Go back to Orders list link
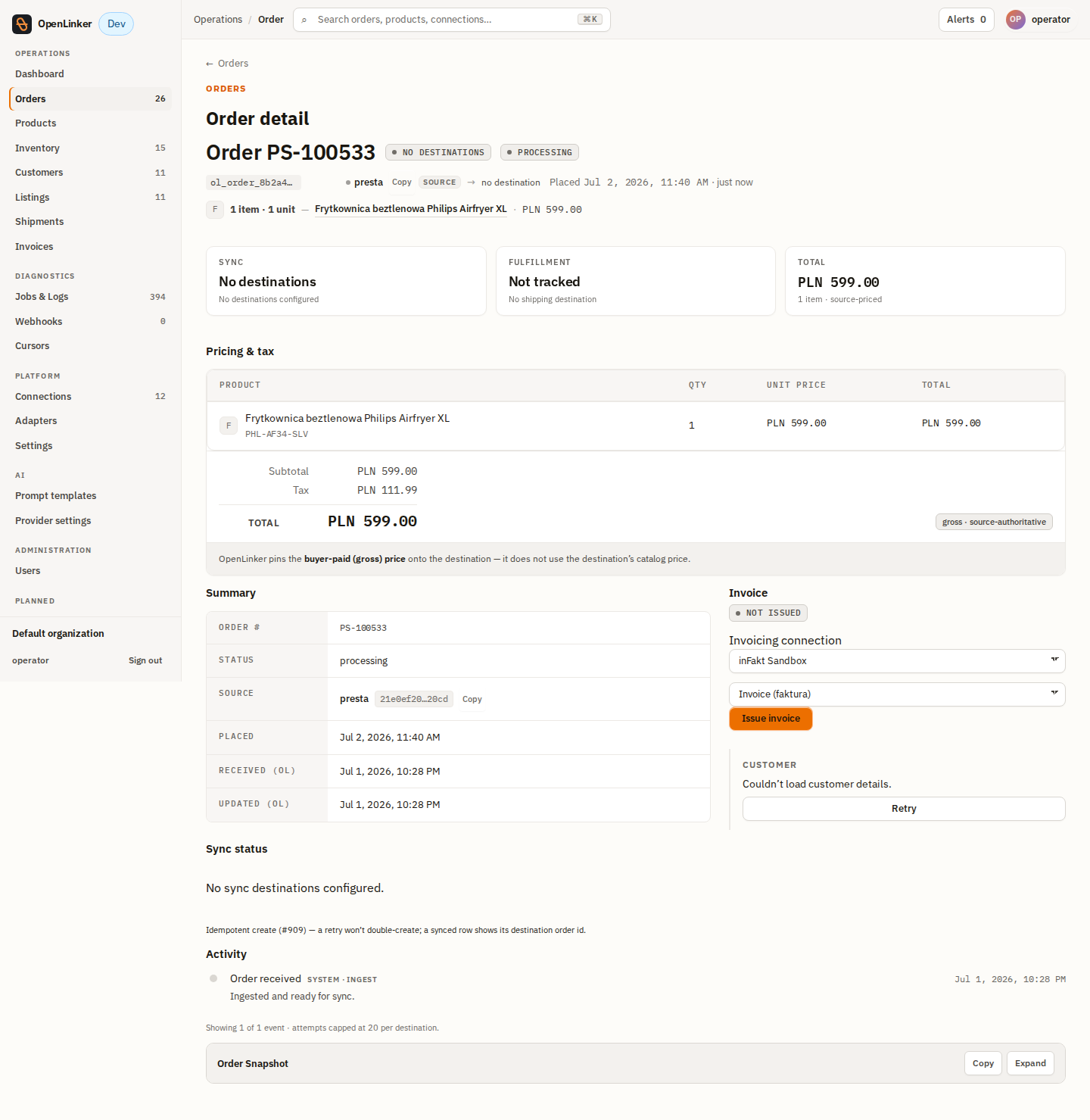 pyautogui.click(x=227, y=64)
